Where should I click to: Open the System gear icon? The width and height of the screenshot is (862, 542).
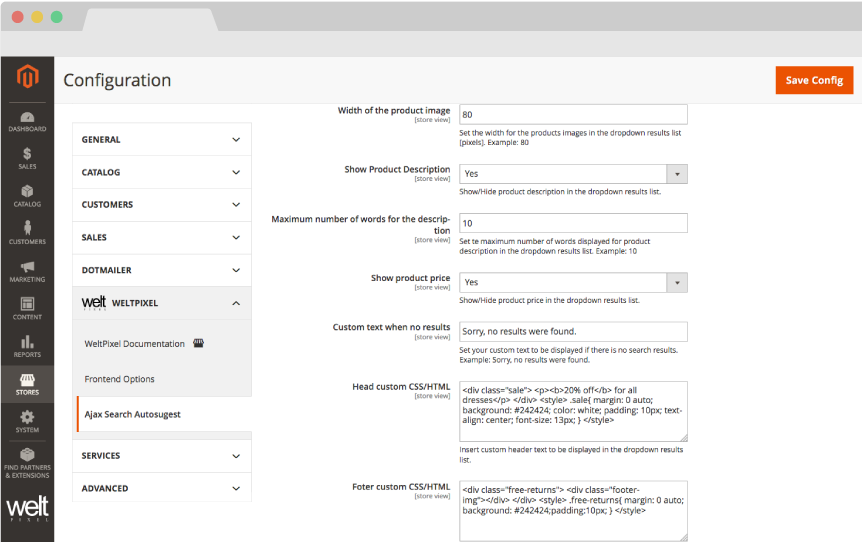[x=27, y=420]
